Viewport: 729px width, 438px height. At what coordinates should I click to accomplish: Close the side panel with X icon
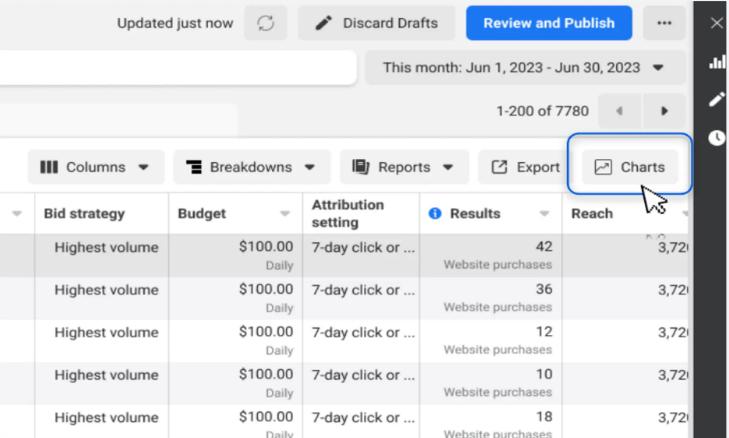coord(716,23)
